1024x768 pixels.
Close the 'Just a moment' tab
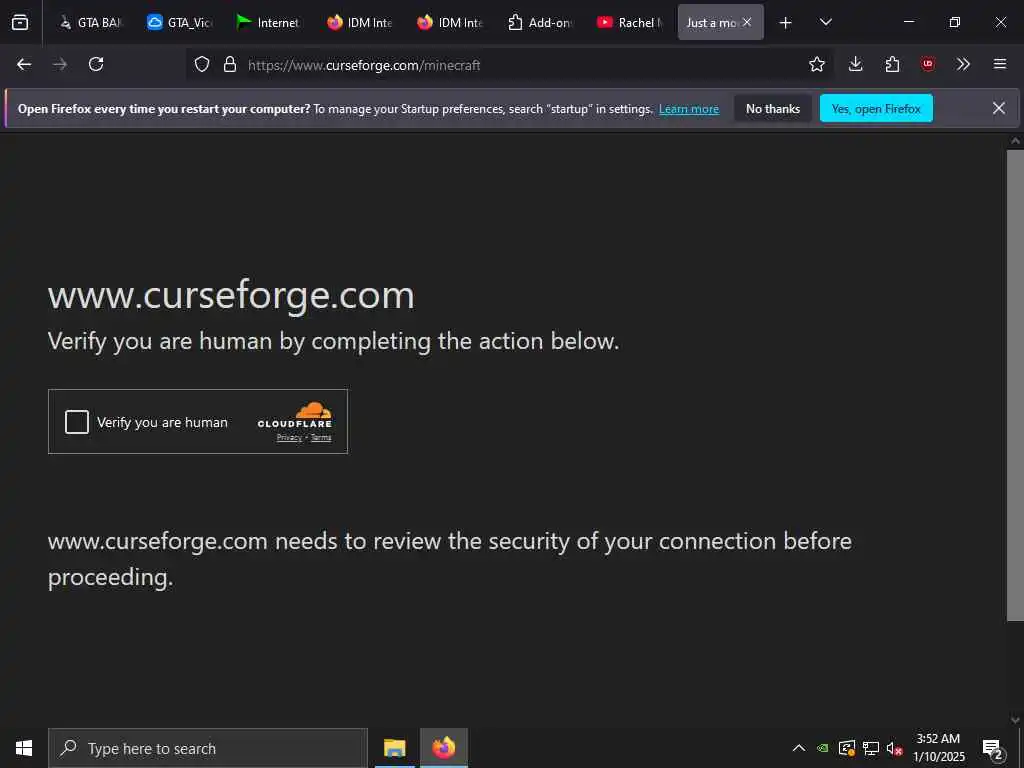(747, 22)
